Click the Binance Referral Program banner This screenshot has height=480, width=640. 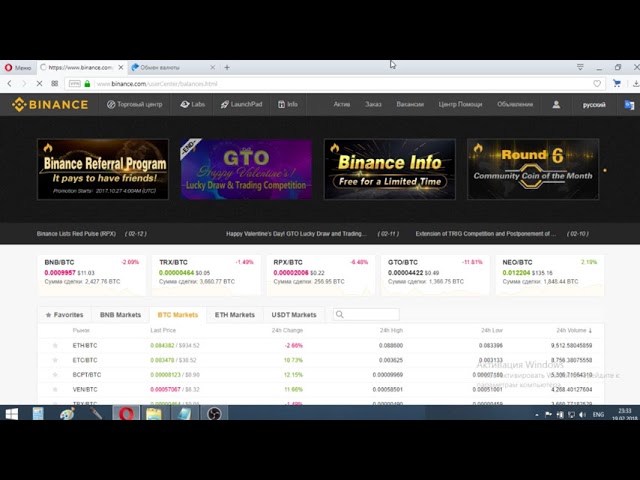pyautogui.click(x=103, y=169)
